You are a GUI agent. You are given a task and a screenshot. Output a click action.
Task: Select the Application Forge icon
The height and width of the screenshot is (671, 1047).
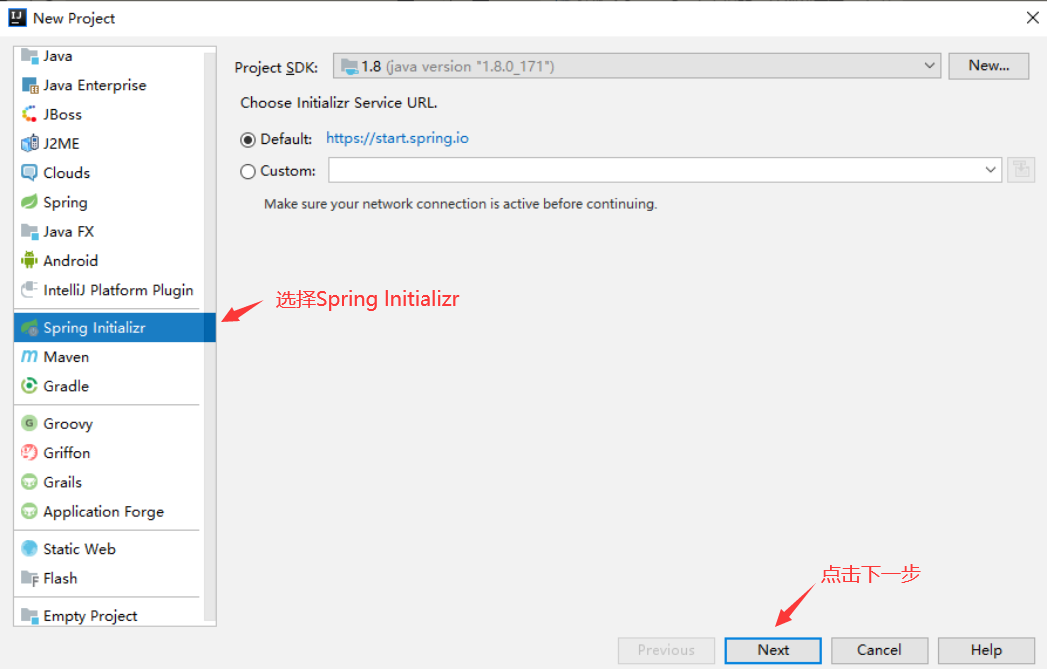pyautogui.click(x=29, y=511)
